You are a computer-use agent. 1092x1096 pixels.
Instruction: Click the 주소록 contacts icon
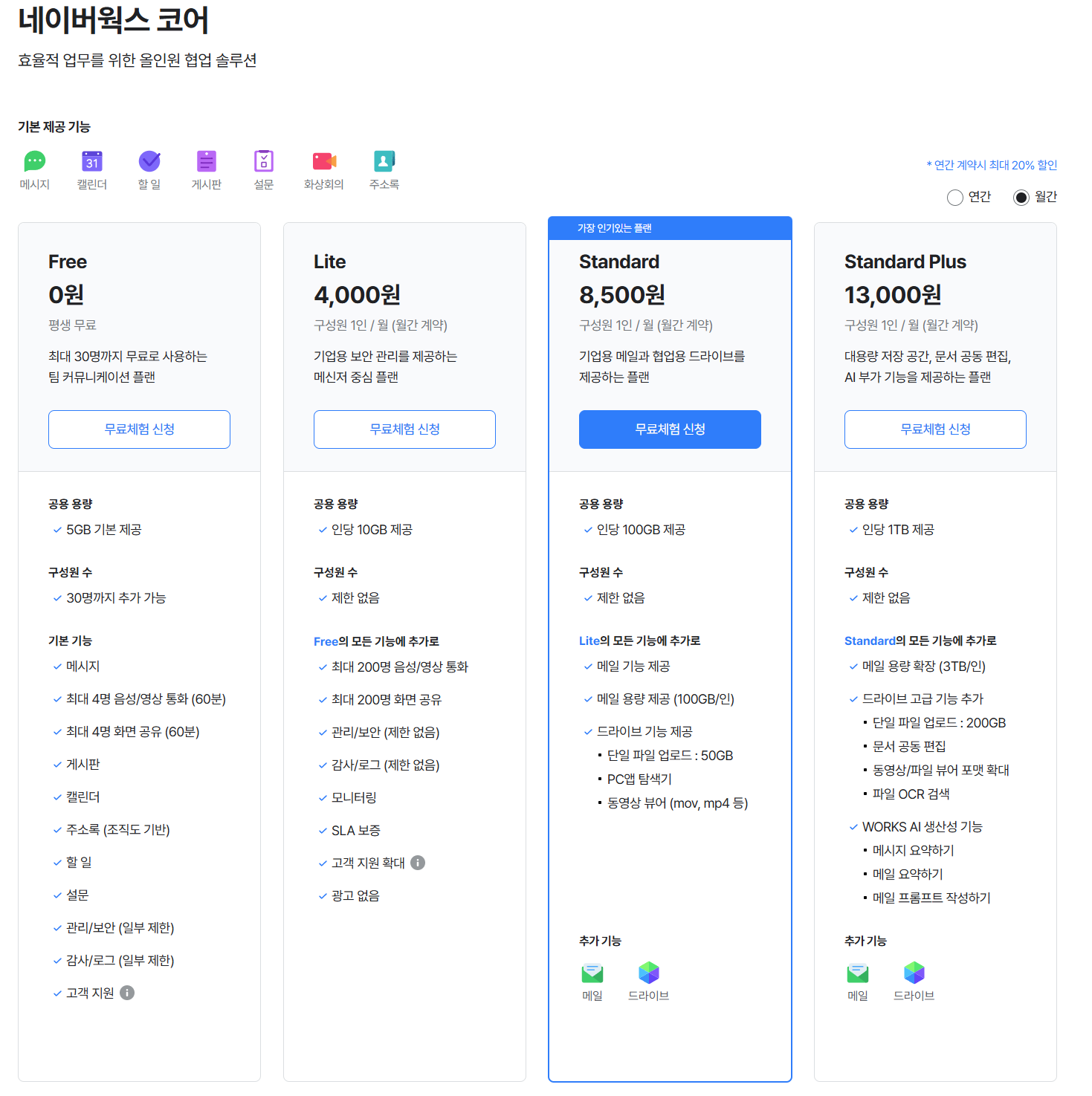(x=384, y=160)
